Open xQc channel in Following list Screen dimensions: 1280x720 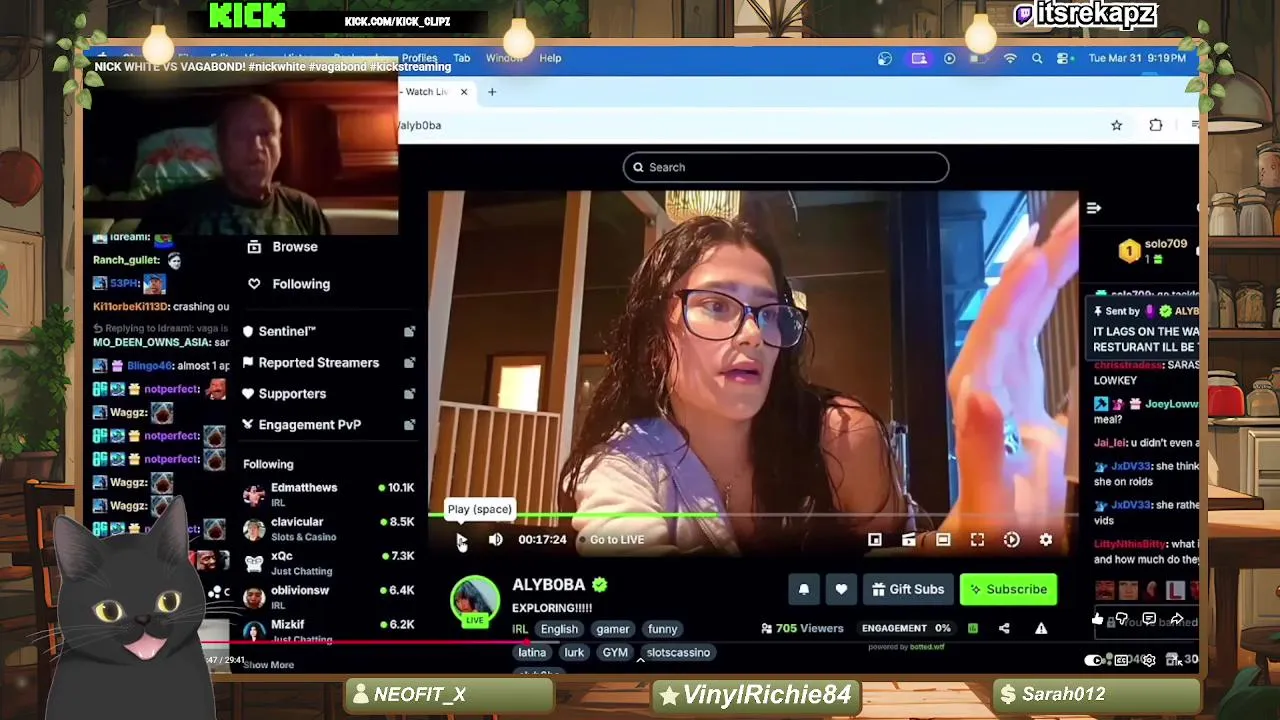(328, 562)
